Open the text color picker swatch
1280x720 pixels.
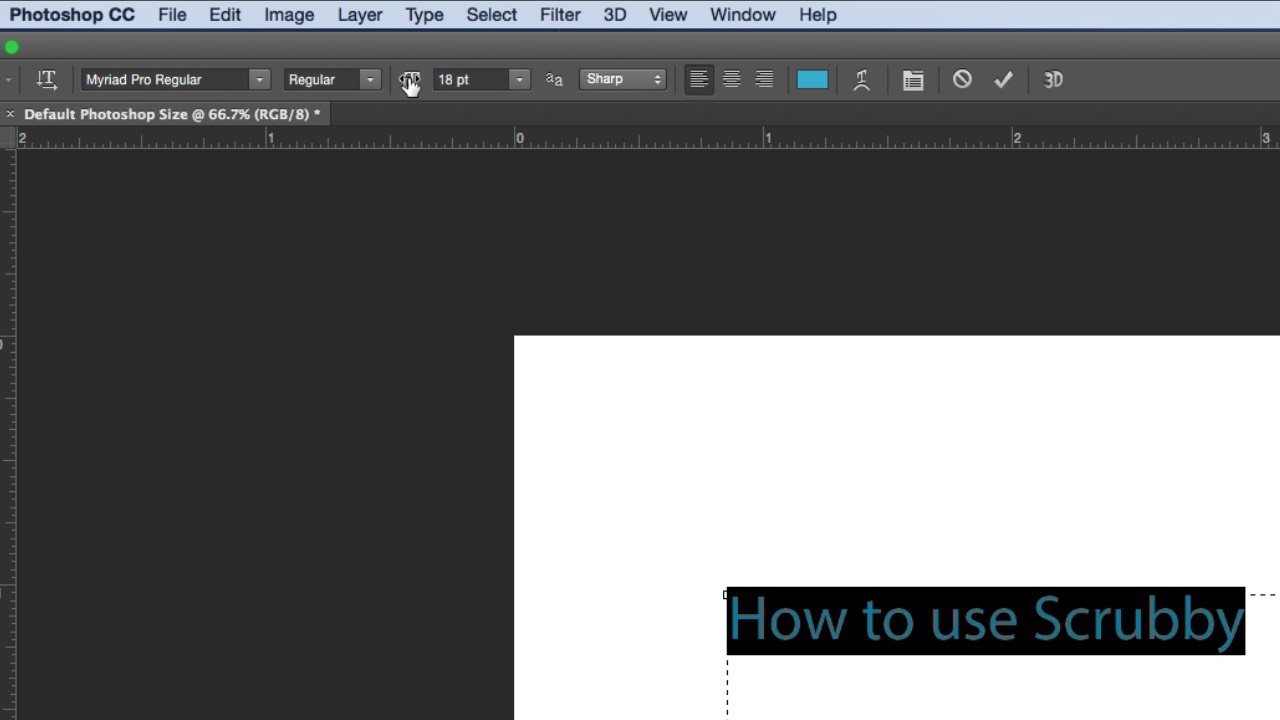812,79
